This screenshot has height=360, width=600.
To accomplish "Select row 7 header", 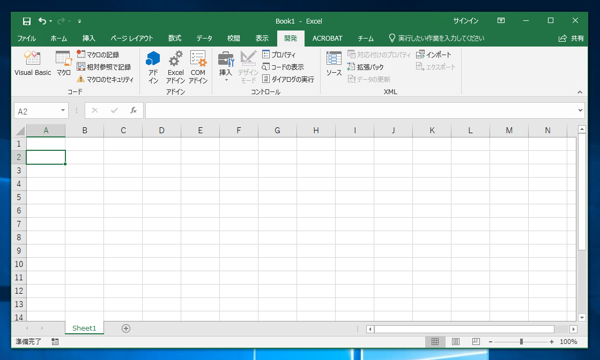I will tap(19, 224).
